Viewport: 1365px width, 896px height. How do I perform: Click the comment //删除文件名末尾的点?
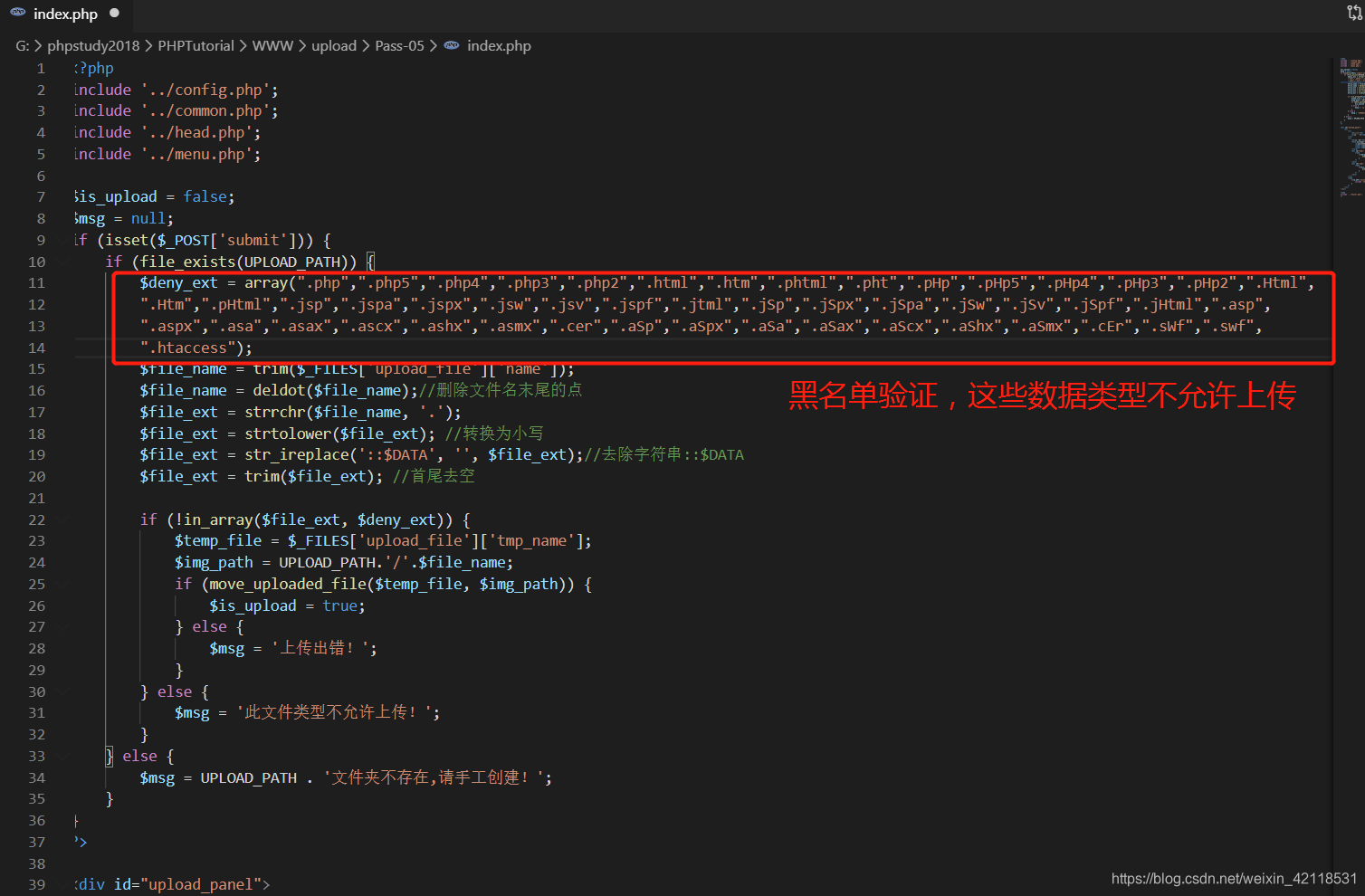tap(500, 390)
